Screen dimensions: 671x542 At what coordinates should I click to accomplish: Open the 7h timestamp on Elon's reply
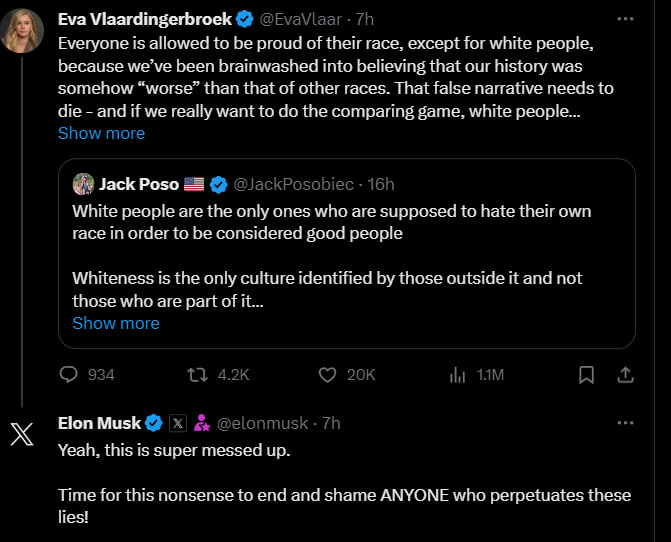pyautogui.click(x=330, y=423)
